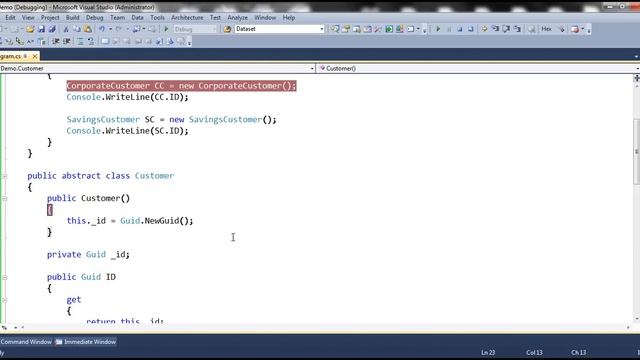Click the red Breakpoints window icon

tap(575, 29)
